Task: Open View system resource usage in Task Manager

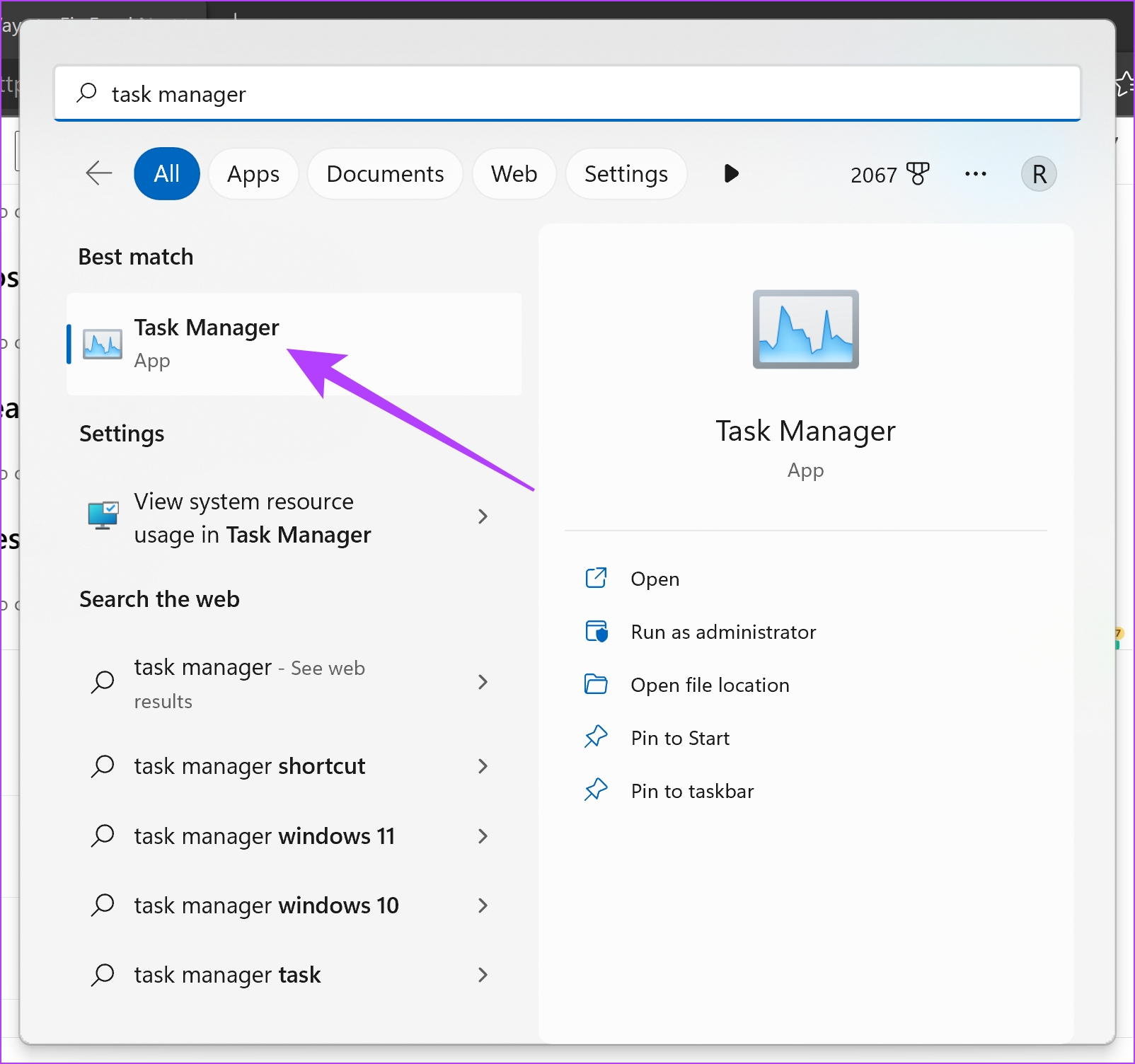Action: (x=252, y=518)
